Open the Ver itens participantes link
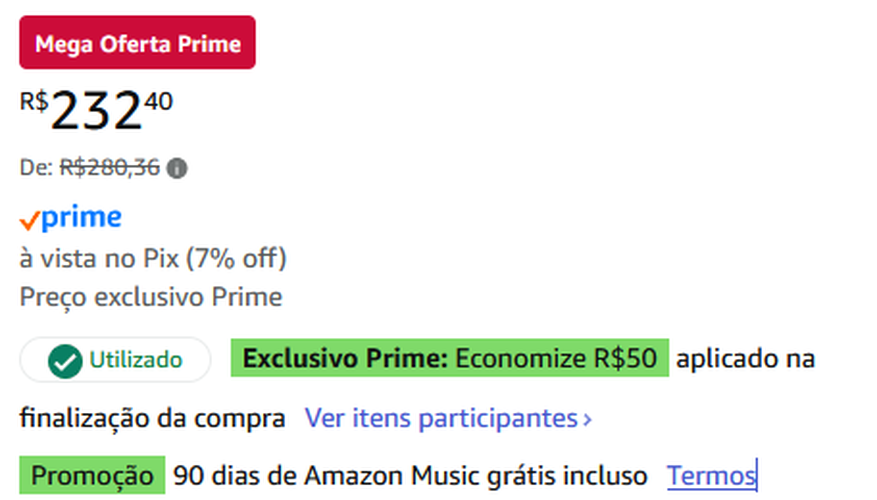Image resolution: width=877 pixels, height=500 pixels. pyautogui.click(x=440, y=417)
